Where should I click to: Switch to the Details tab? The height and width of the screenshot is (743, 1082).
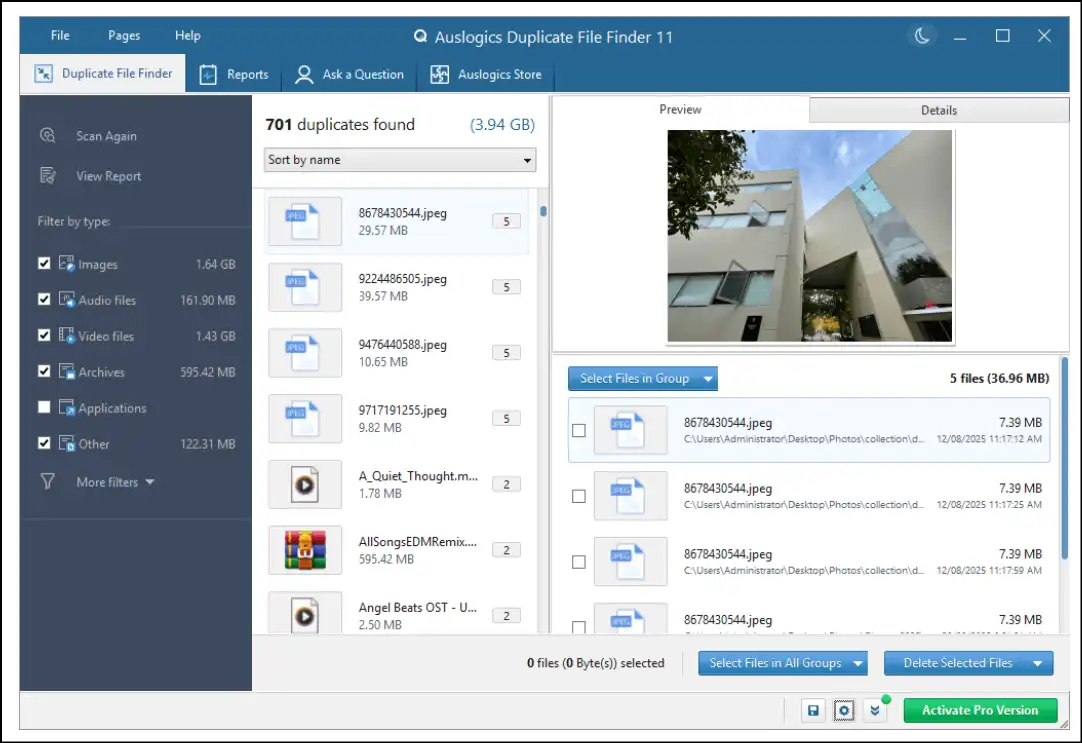937,110
